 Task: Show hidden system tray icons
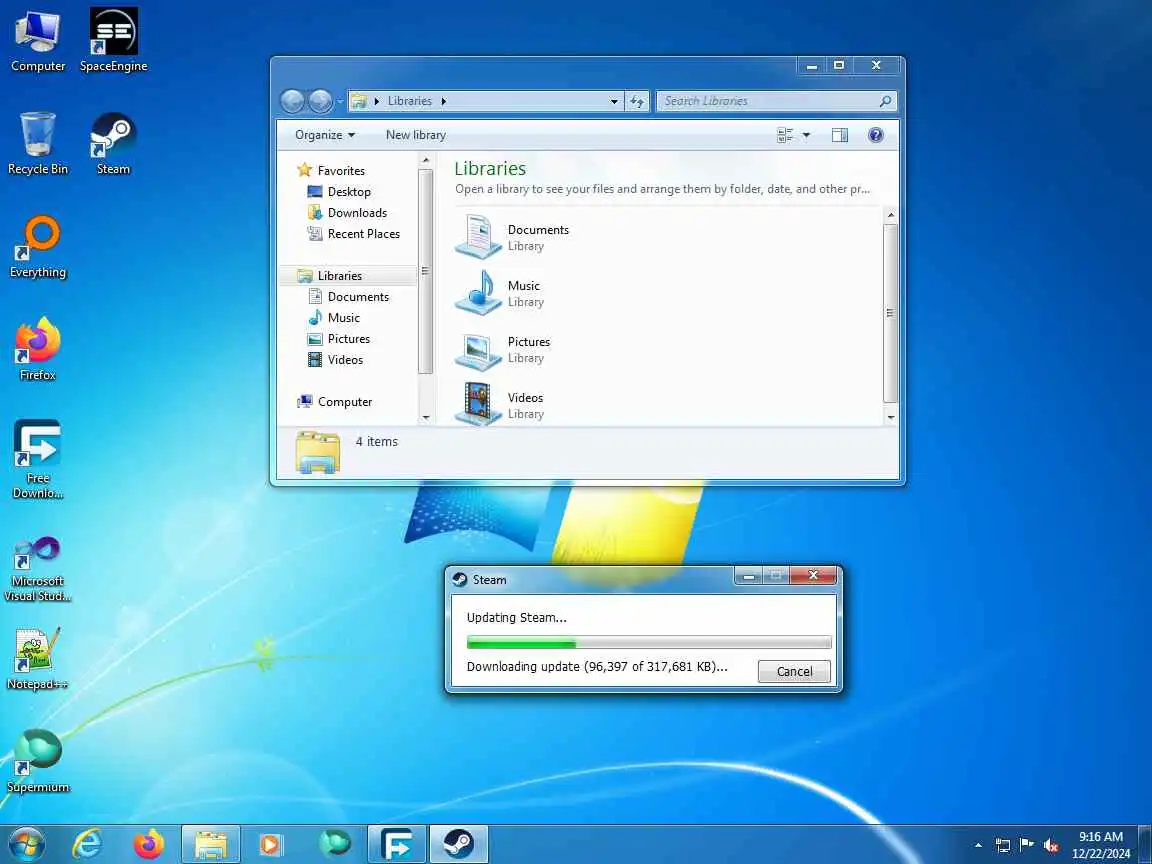[x=978, y=845]
